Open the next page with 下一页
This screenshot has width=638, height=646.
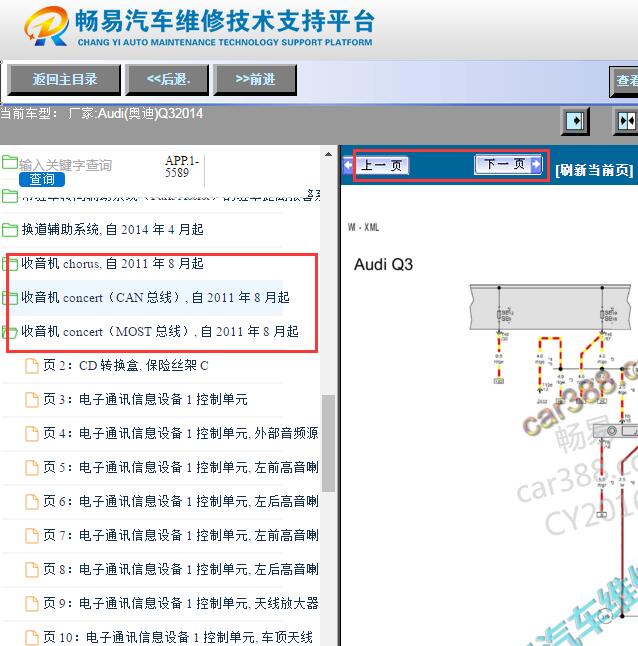click(x=508, y=164)
